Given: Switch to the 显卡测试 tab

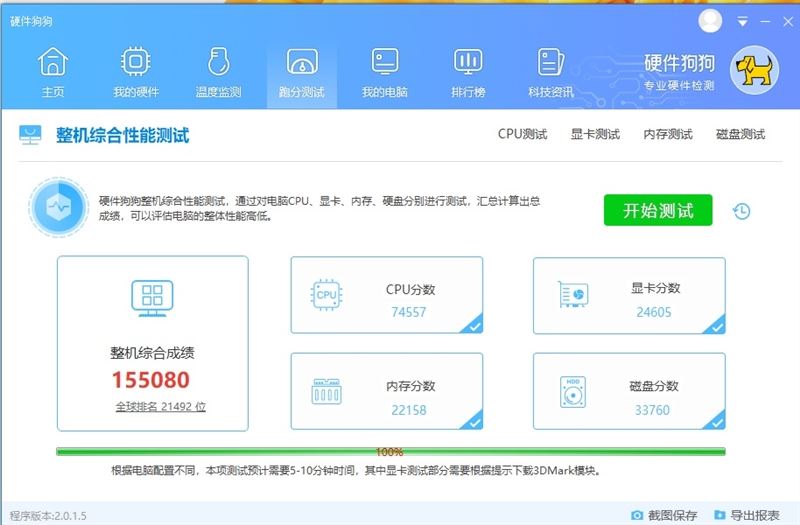Looking at the screenshot, I should tap(595, 134).
